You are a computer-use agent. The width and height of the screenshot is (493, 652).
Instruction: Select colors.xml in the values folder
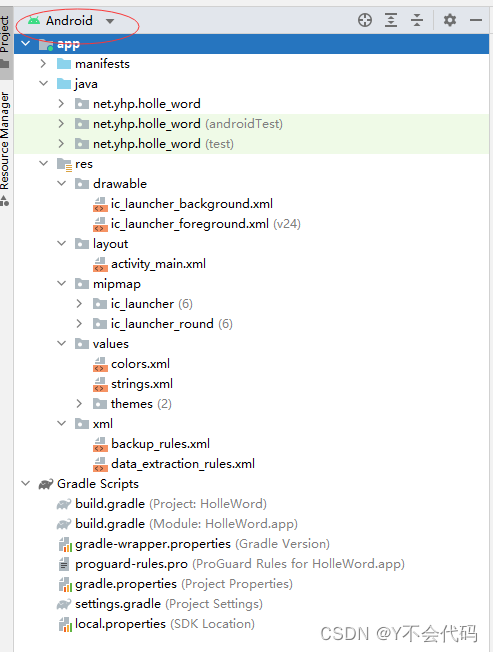coord(141,364)
